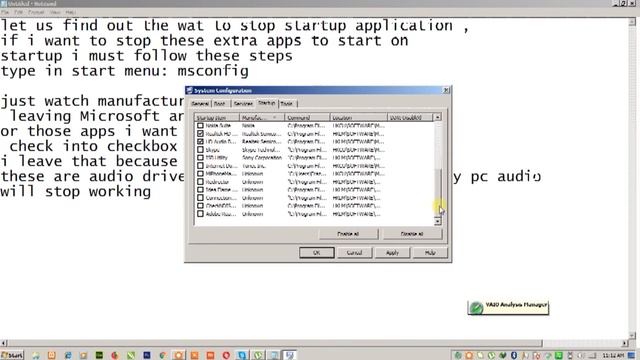
Task: Click the system tray clock
Action: tap(613, 356)
